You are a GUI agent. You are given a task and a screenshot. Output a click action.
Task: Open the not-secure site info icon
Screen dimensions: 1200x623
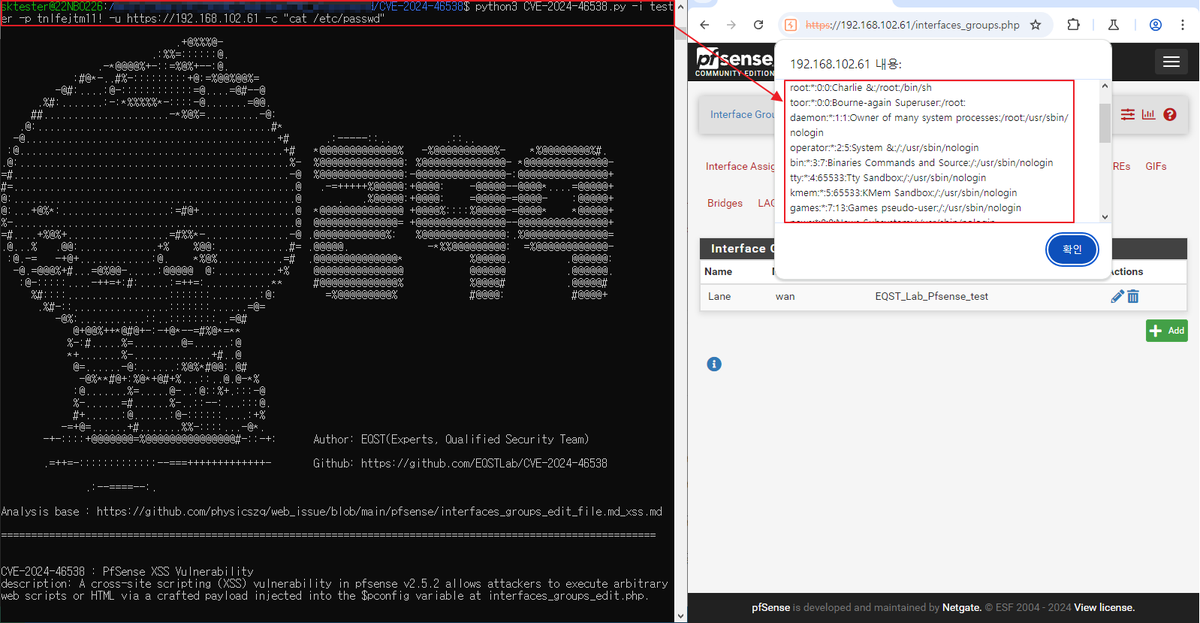790,25
